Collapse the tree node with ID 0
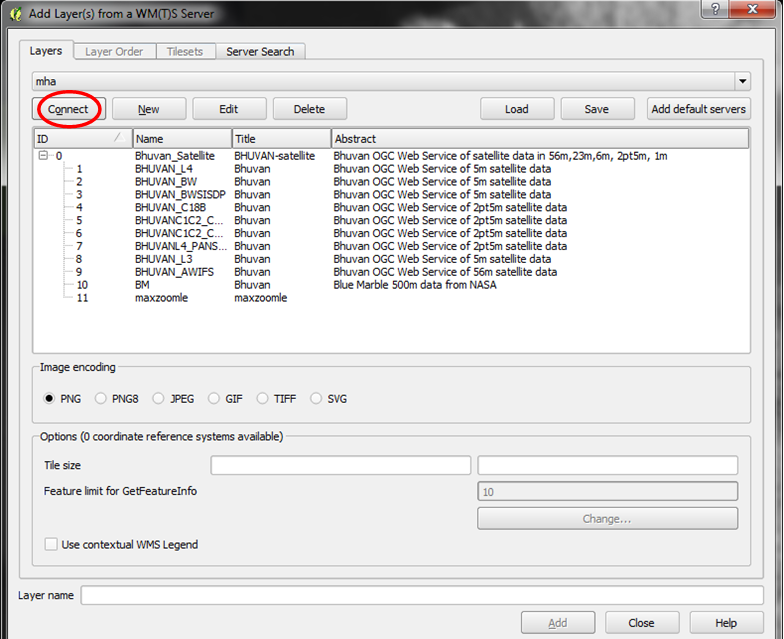 [x=44, y=156]
